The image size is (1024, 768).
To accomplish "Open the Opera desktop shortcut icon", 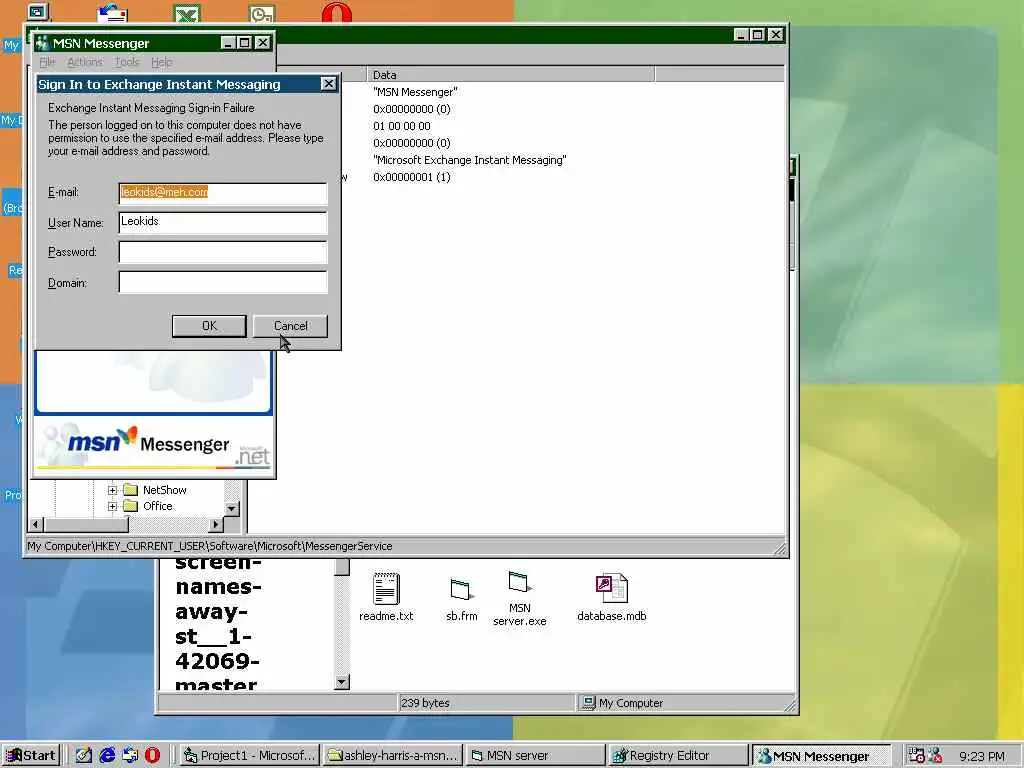I will (x=336, y=12).
